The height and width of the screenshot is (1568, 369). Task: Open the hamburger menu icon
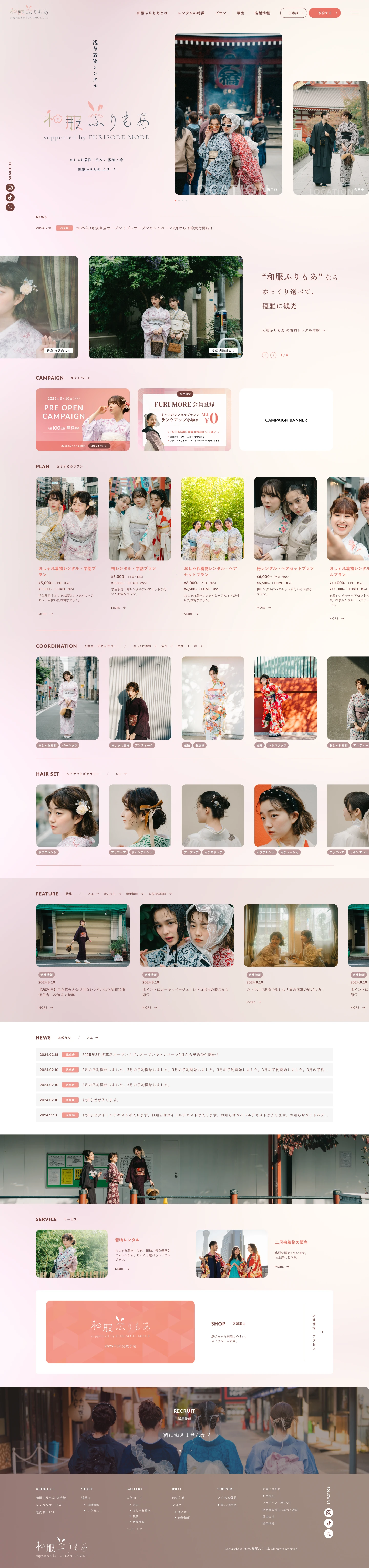point(354,13)
